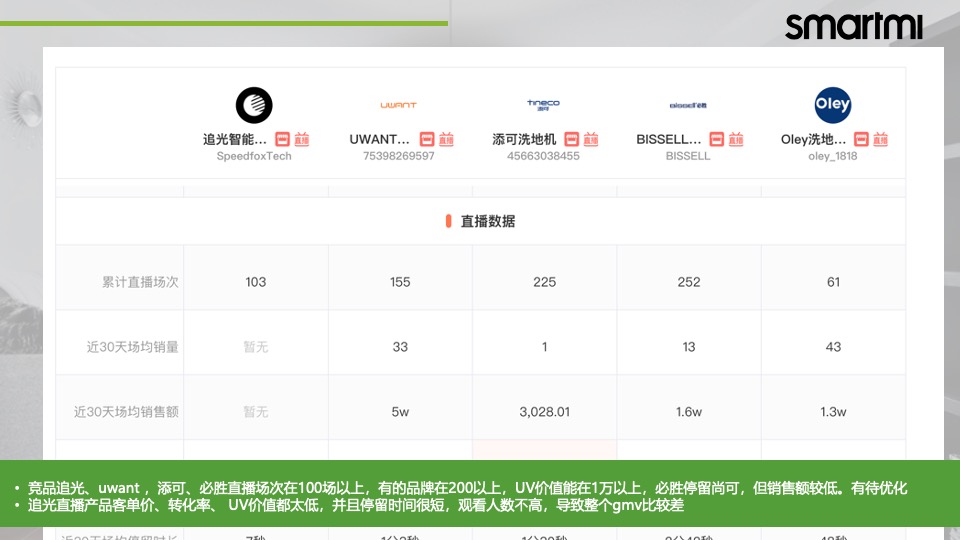The width and height of the screenshot is (960, 540).
Task: Click the shop icon beside 添可洗地机
Action: [571, 139]
